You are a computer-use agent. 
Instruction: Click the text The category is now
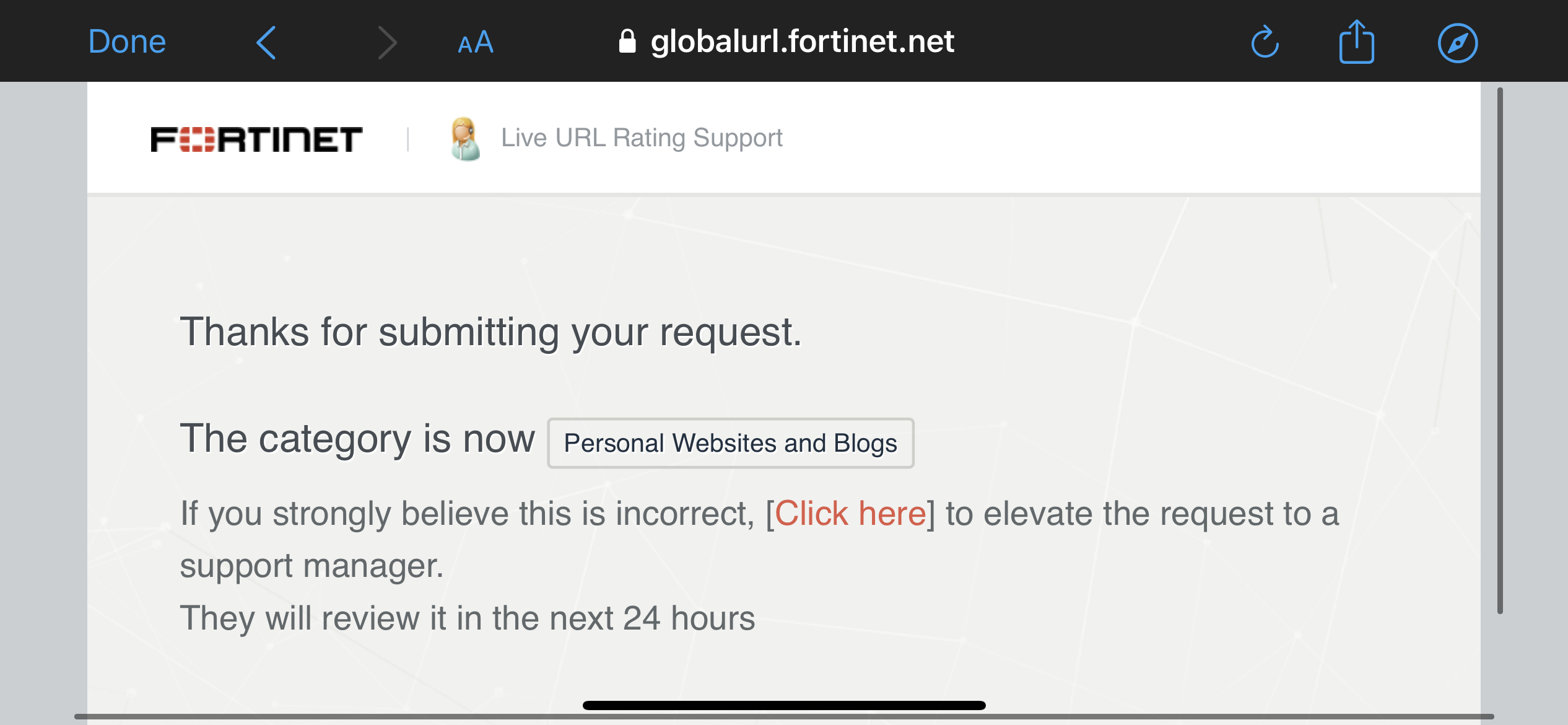357,439
